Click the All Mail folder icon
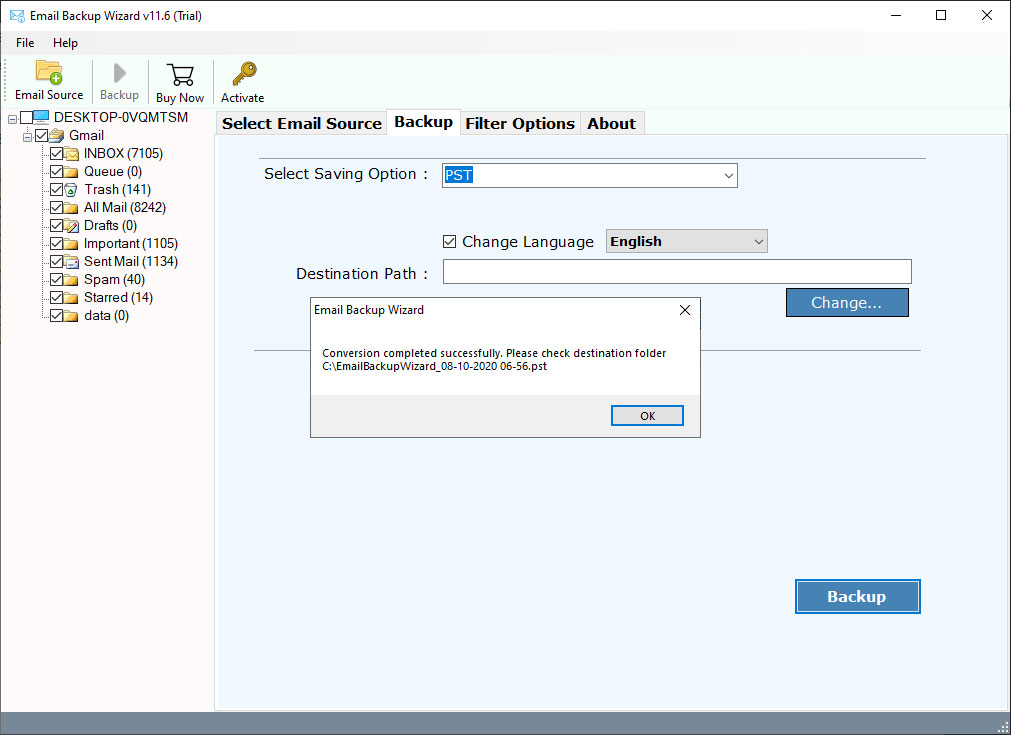The width and height of the screenshot is (1011, 735). pos(72,208)
